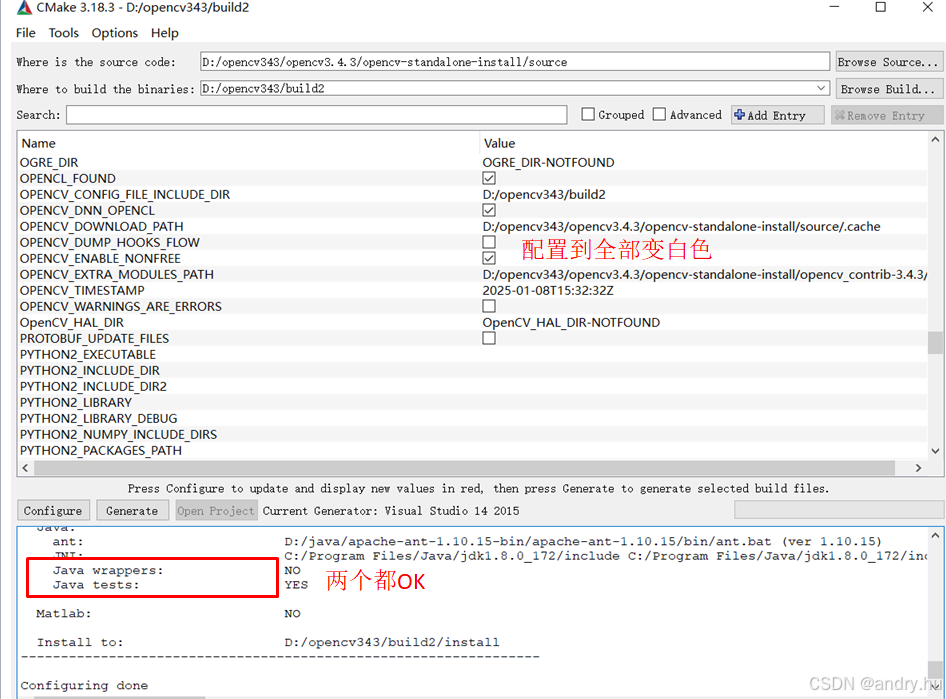Click inside the Search field
946x699 pixels.
click(x=300, y=114)
